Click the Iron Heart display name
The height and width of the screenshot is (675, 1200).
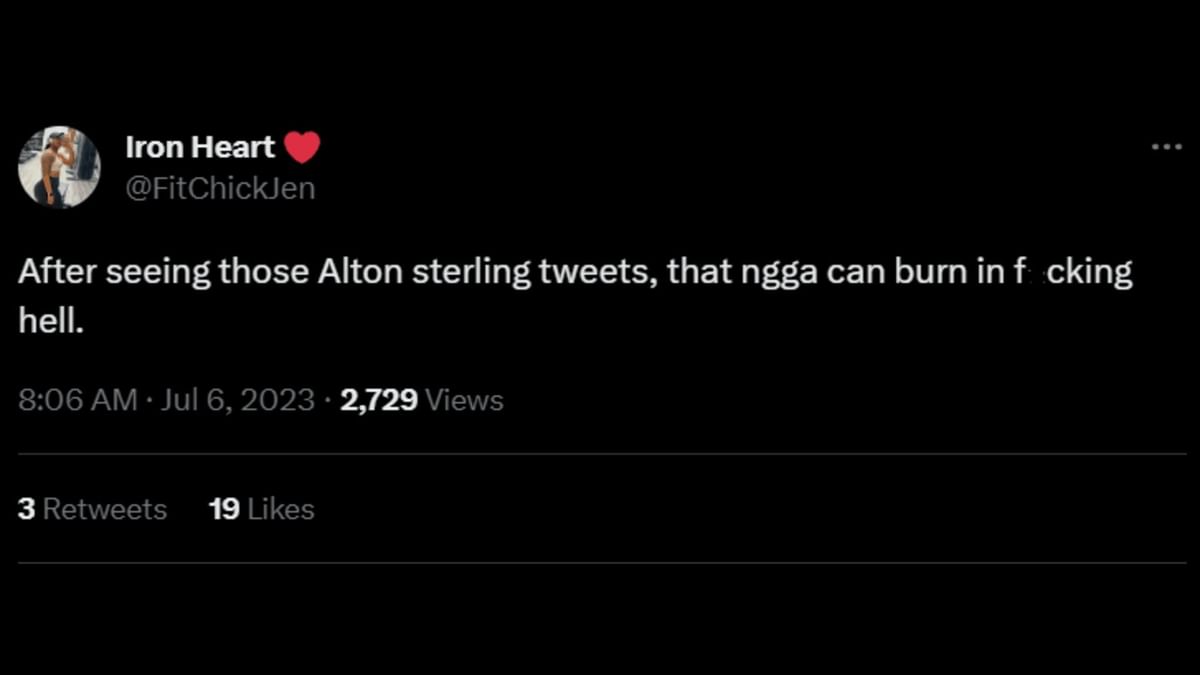[x=200, y=148]
